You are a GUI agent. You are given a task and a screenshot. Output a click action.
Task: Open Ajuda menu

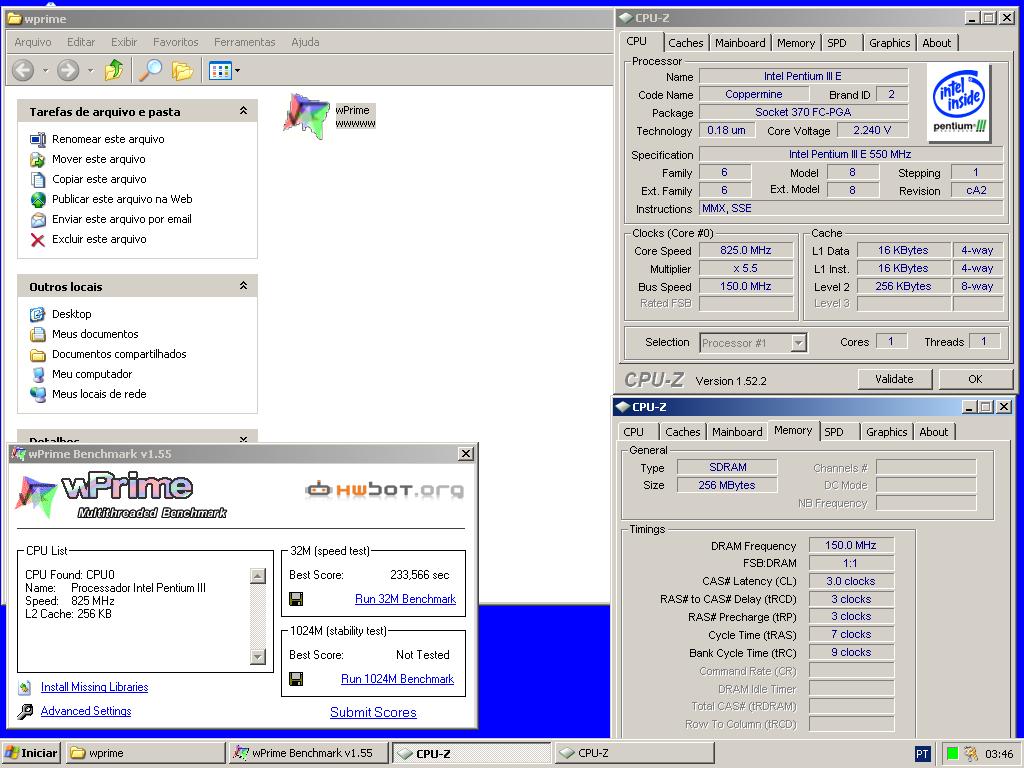point(305,42)
